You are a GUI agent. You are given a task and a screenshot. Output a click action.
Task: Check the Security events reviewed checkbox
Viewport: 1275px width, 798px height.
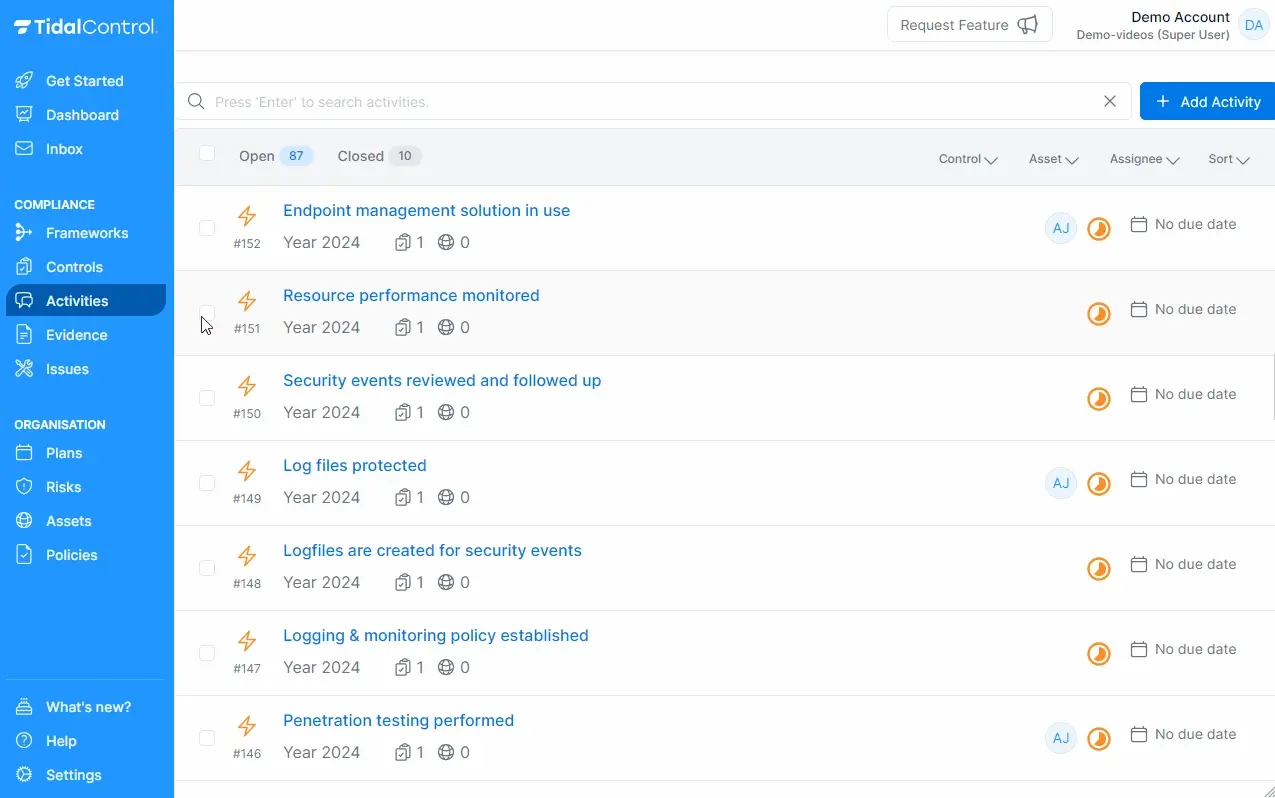[207, 398]
